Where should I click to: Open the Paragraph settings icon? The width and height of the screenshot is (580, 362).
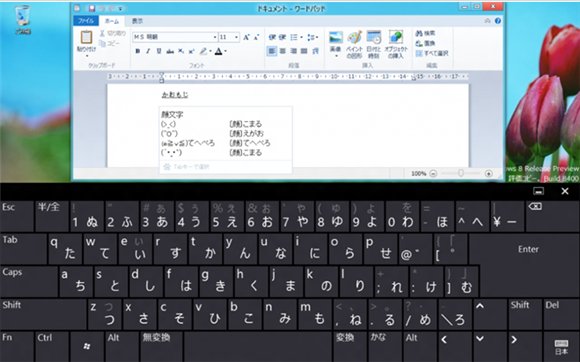[x=316, y=51]
